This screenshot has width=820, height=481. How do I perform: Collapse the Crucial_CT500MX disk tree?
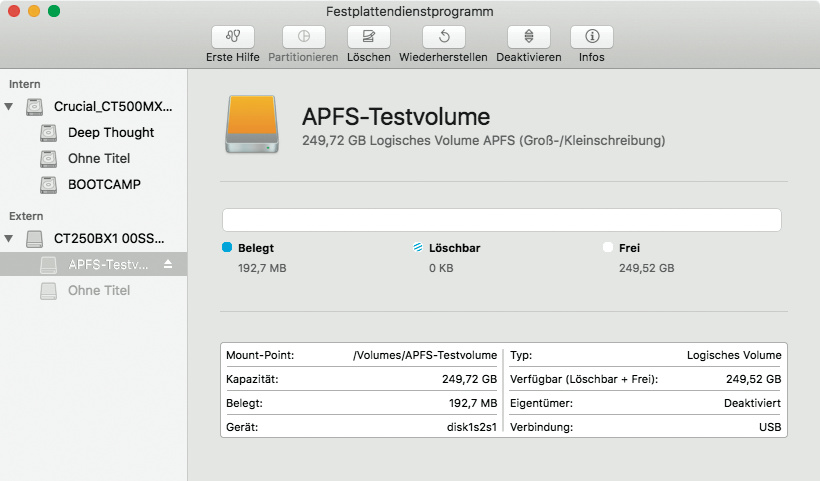pyautogui.click(x=10, y=106)
